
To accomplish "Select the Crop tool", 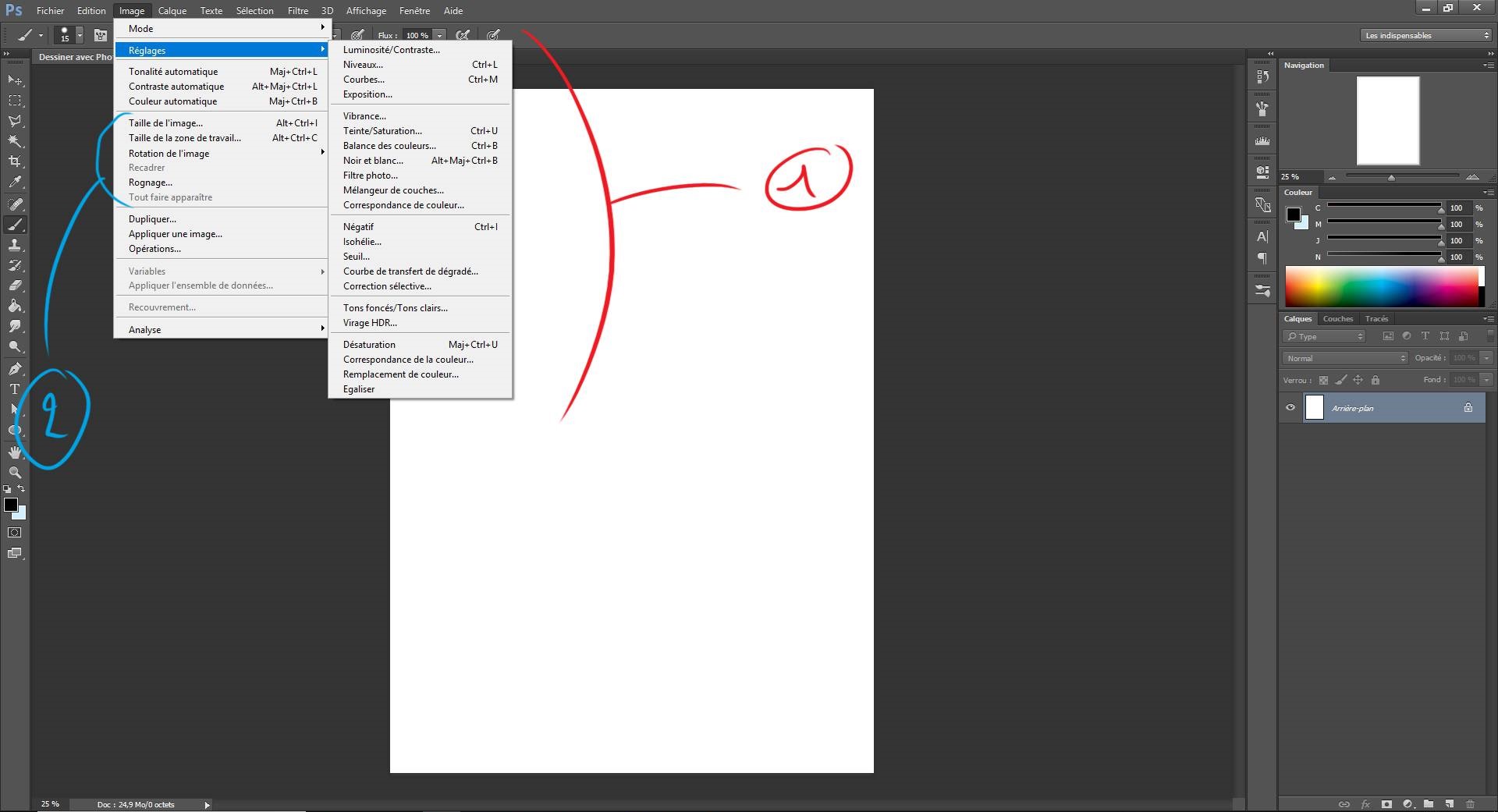I will pos(14,161).
